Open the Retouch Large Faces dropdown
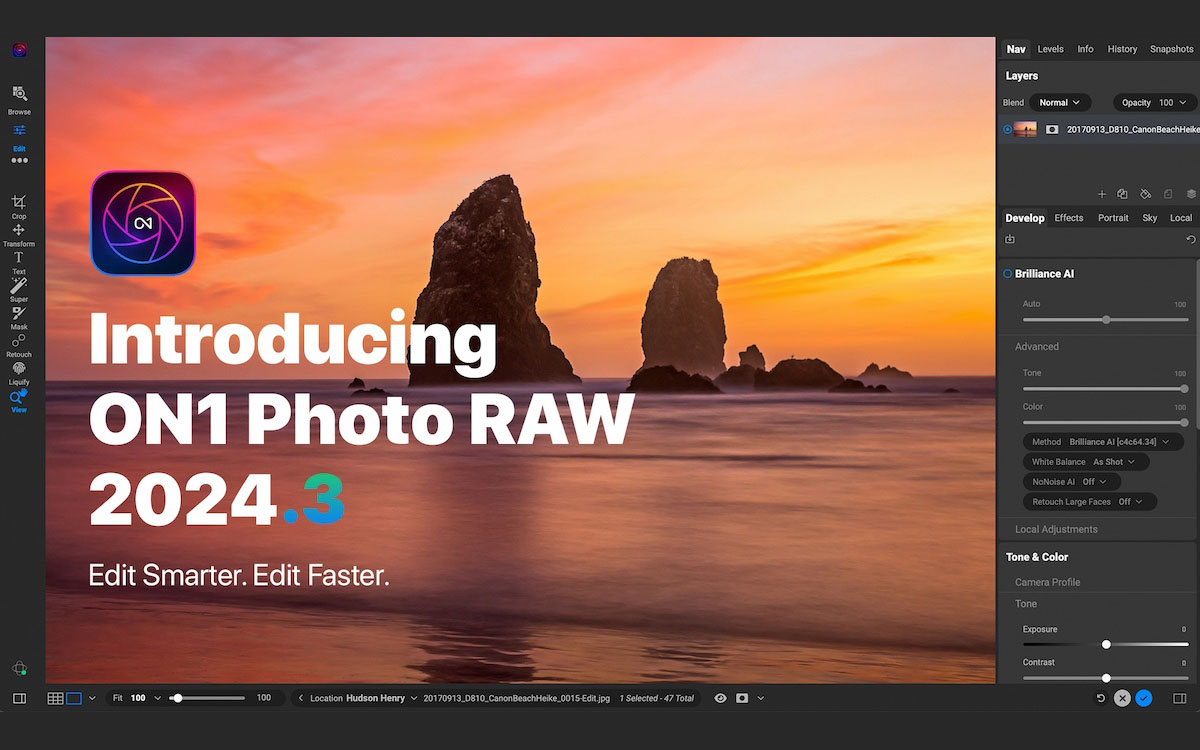 (1089, 502)
